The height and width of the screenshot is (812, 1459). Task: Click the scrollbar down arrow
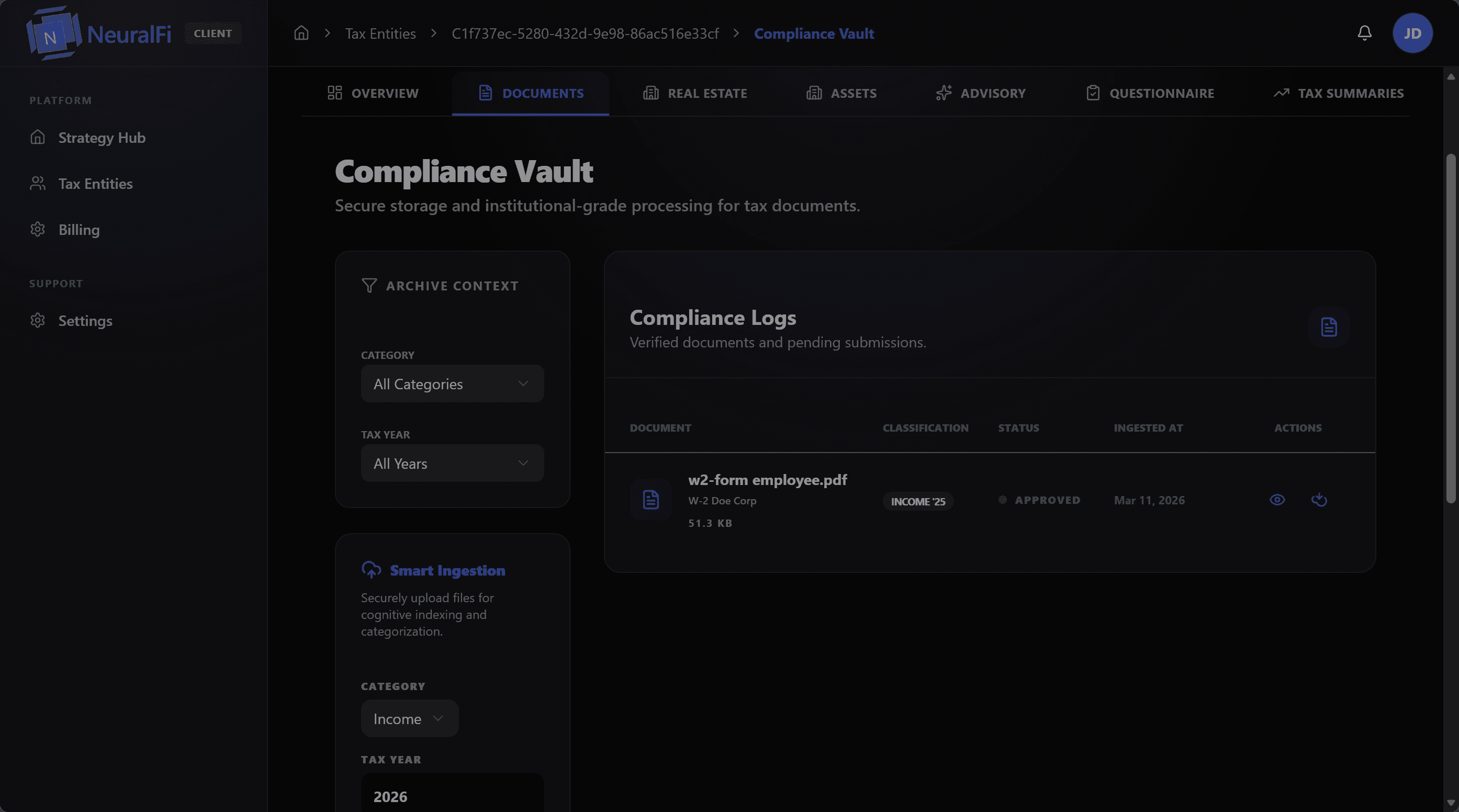click(1451, 803)
